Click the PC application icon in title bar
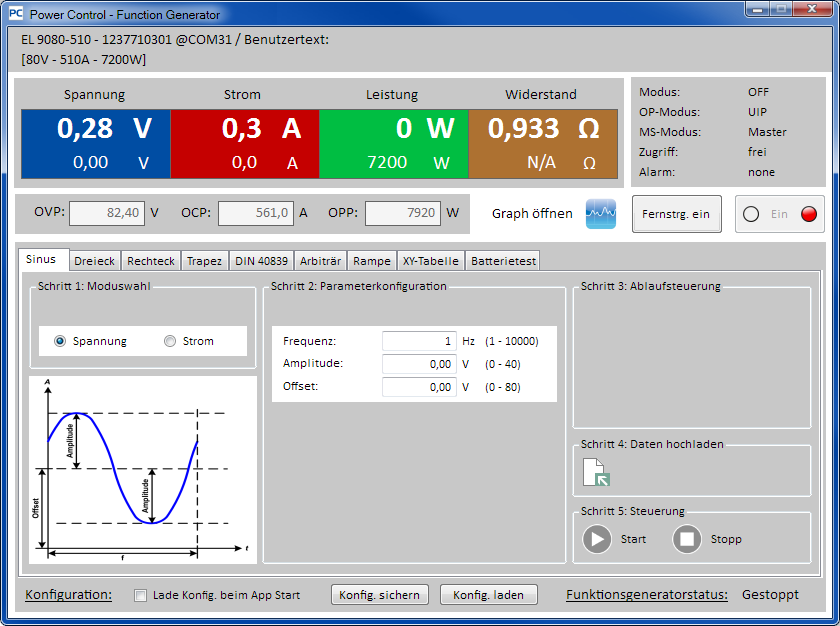Viewport: 840px width, 626px height. pos(15,15)
